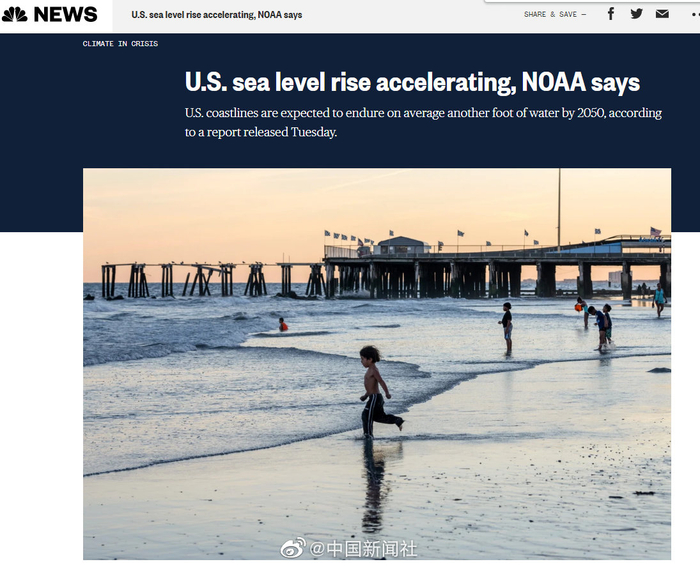Click the white panel edge at top right
The image size is (700, 566).
coord(592,1)
